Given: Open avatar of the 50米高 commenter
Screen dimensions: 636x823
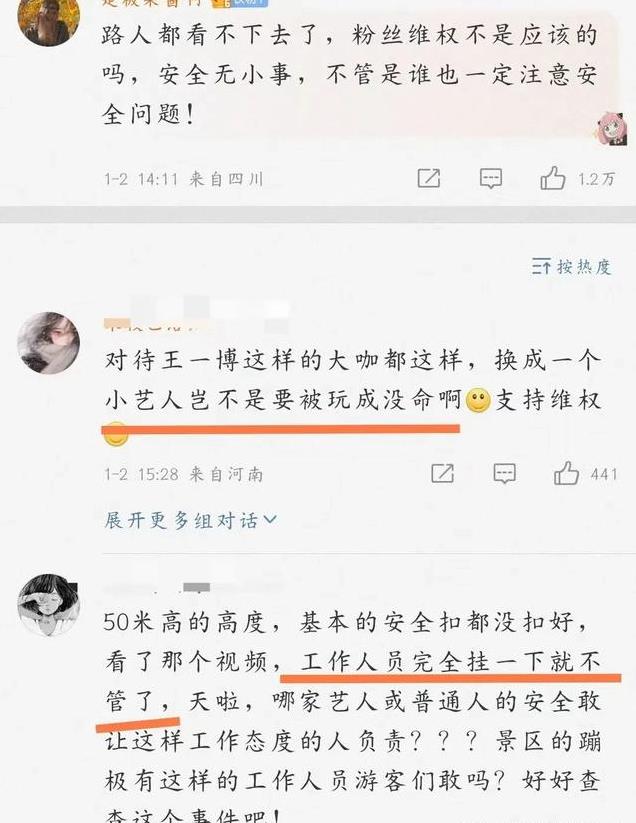Looking at the screenshot, I should [x=49, y=605].
